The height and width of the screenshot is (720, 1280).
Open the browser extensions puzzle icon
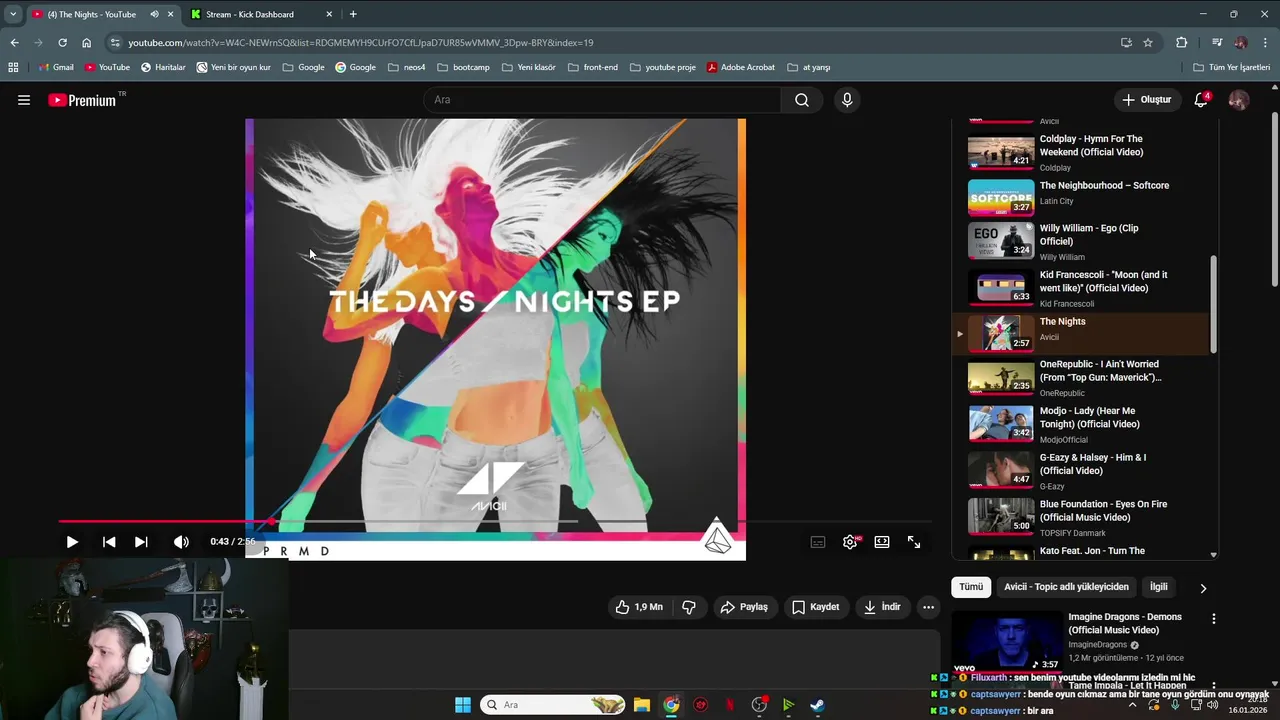1181,42
